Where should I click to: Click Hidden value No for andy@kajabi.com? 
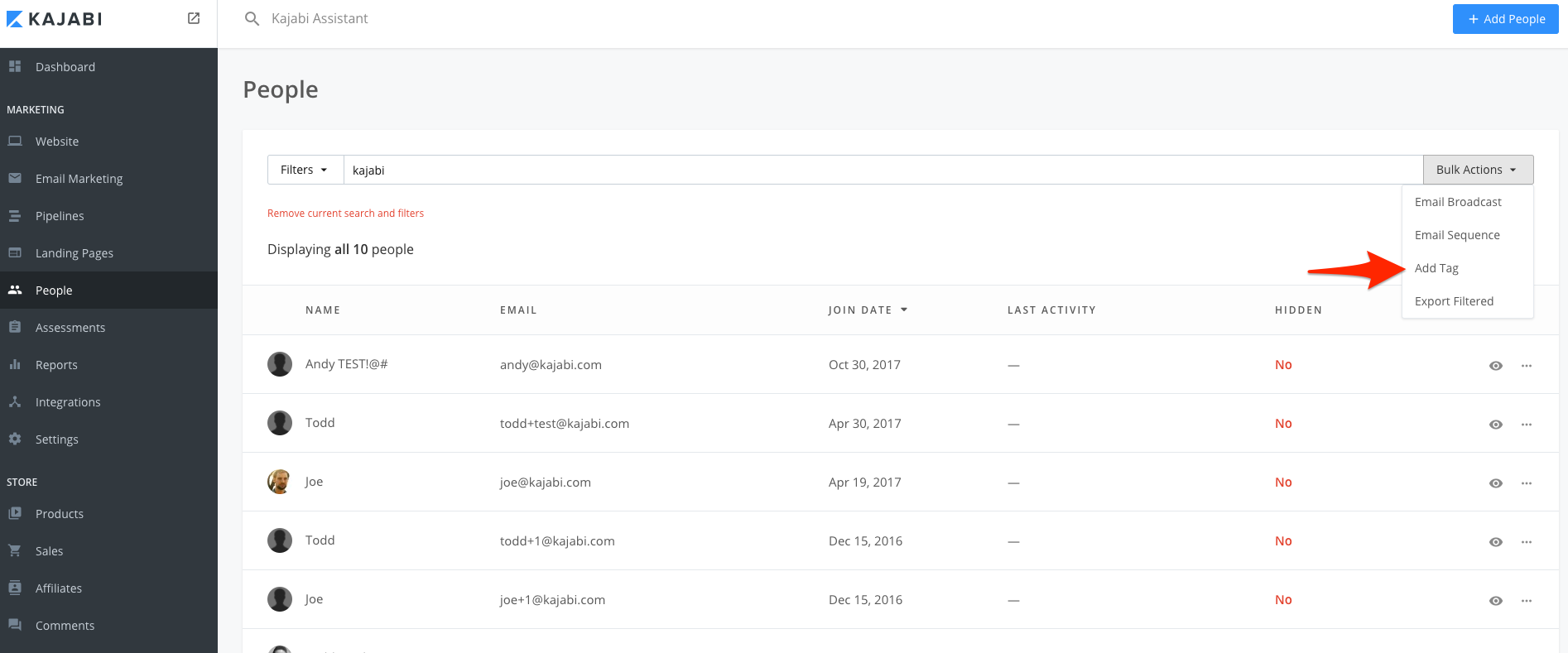1283,365
